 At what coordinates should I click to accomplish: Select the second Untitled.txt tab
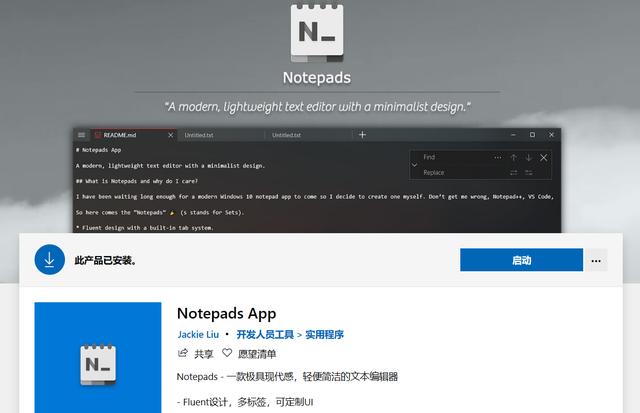[308, 135]
